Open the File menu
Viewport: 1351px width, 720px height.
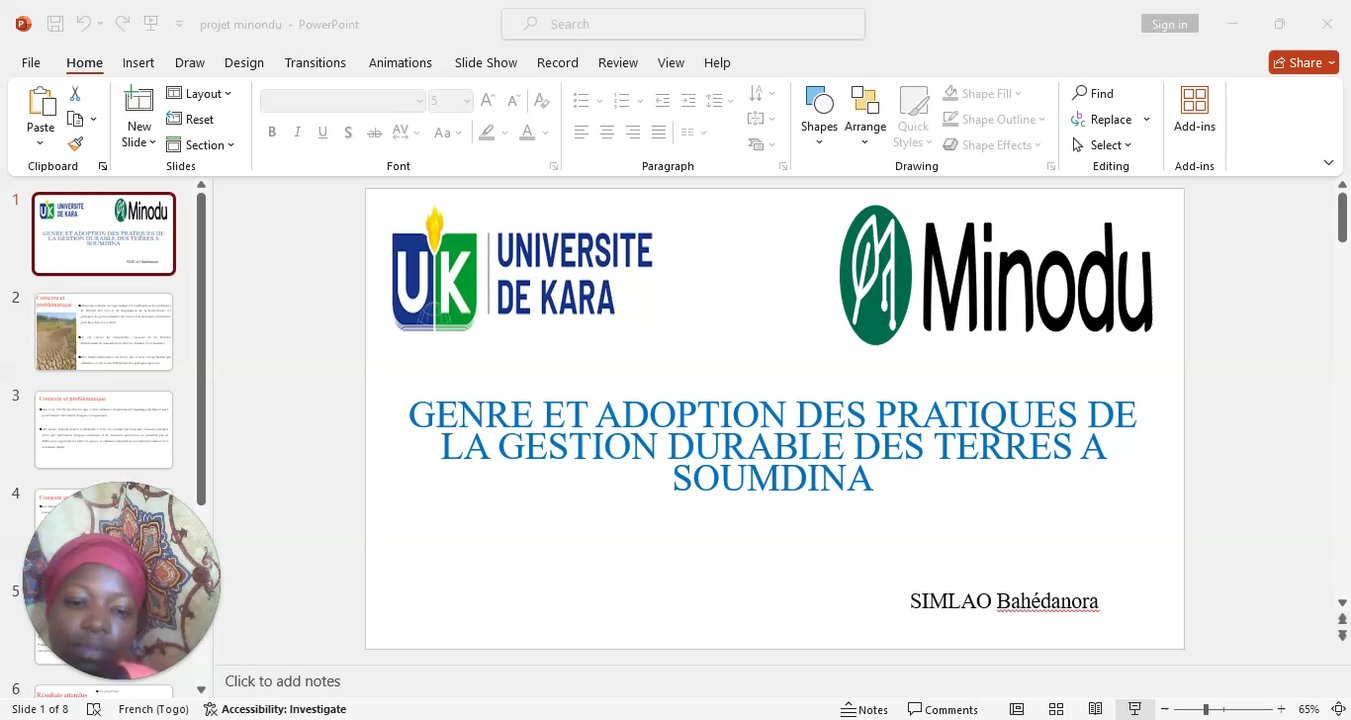coord(31,62)
